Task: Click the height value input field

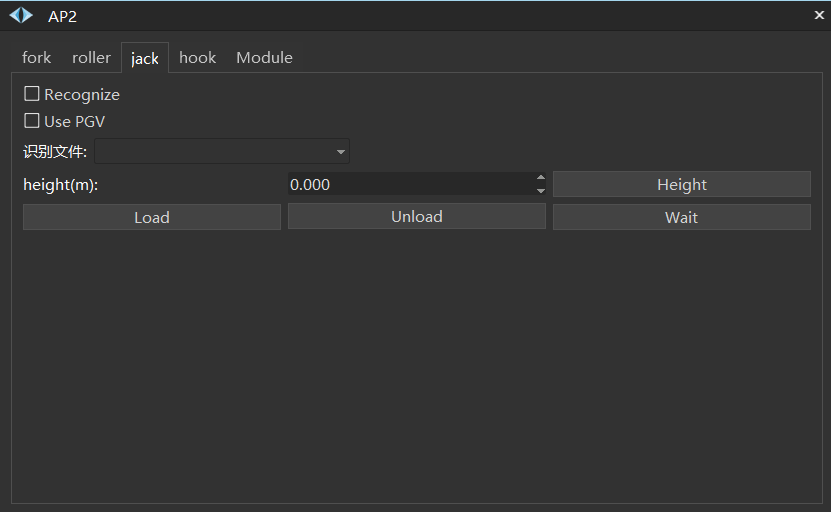Action: pos(410,185)
